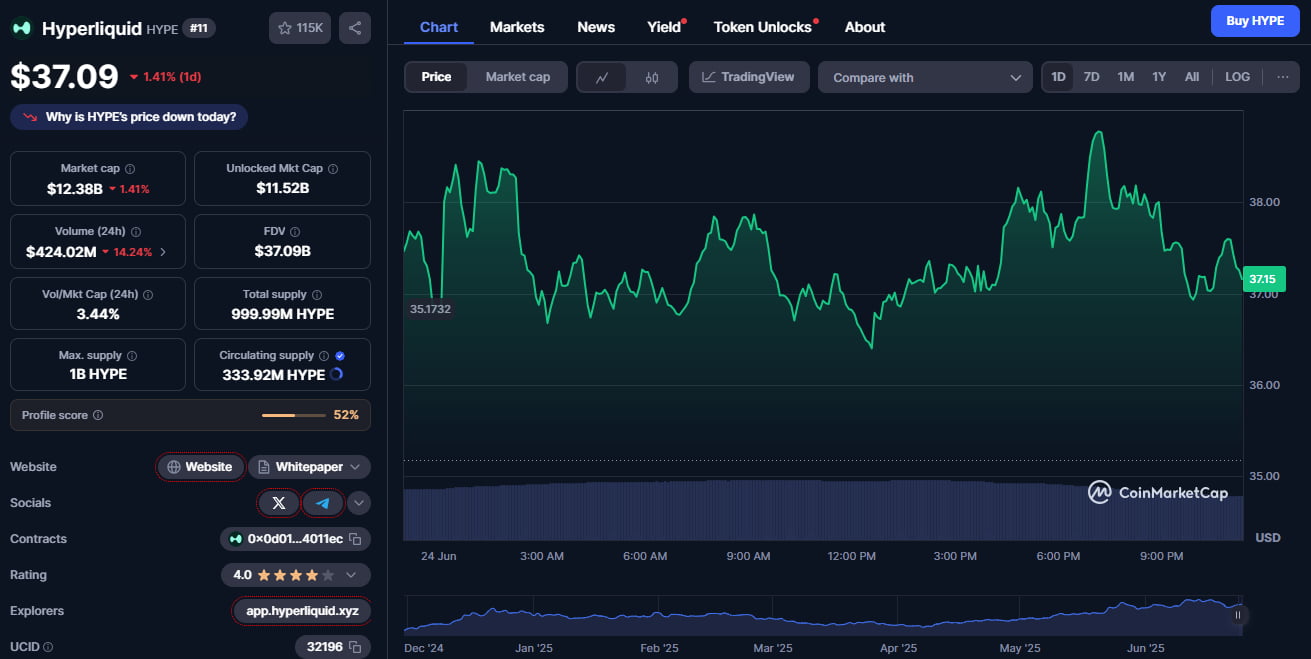The image size is (1311, 659).
Task: Open the About tab
Action: click(865, 27)
